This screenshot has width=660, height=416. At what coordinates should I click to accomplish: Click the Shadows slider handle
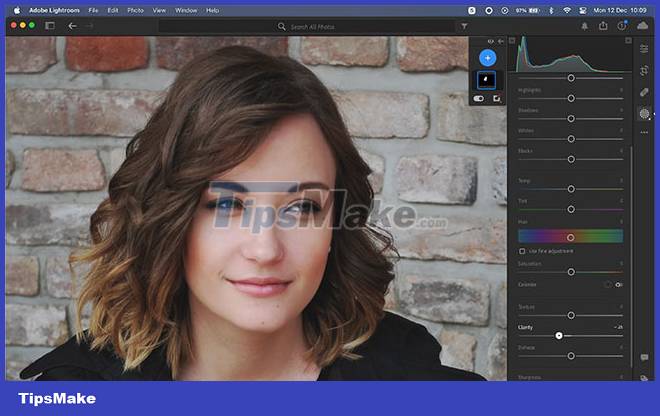(571, 118)
